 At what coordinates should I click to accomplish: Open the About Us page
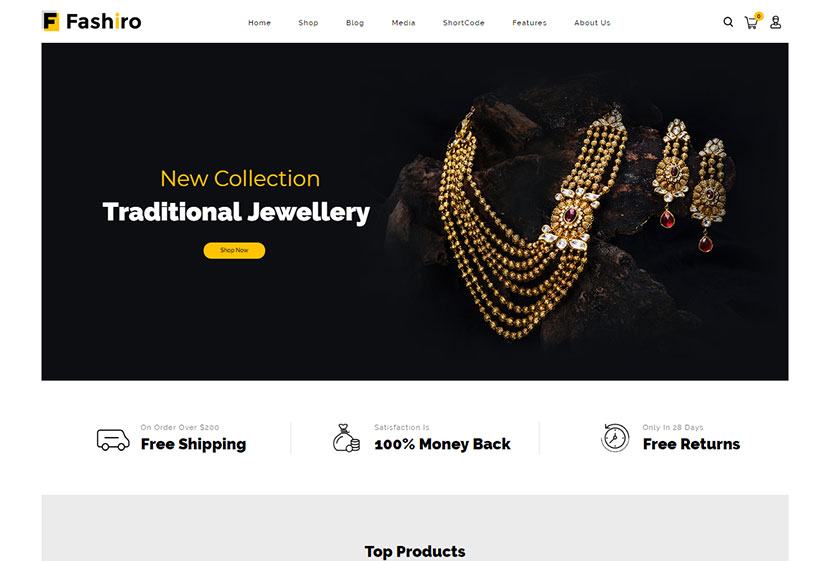coord(592,23)
